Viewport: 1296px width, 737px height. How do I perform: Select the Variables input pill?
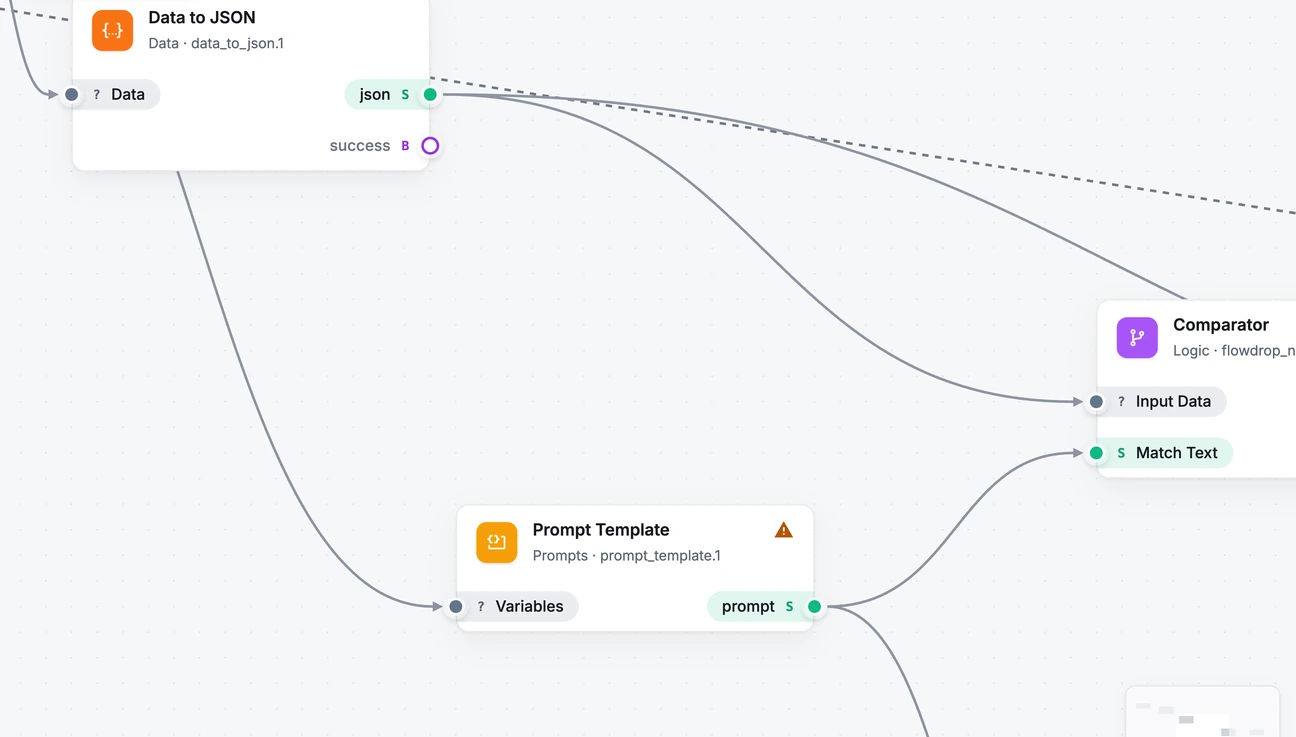click(x=517, y=607)
